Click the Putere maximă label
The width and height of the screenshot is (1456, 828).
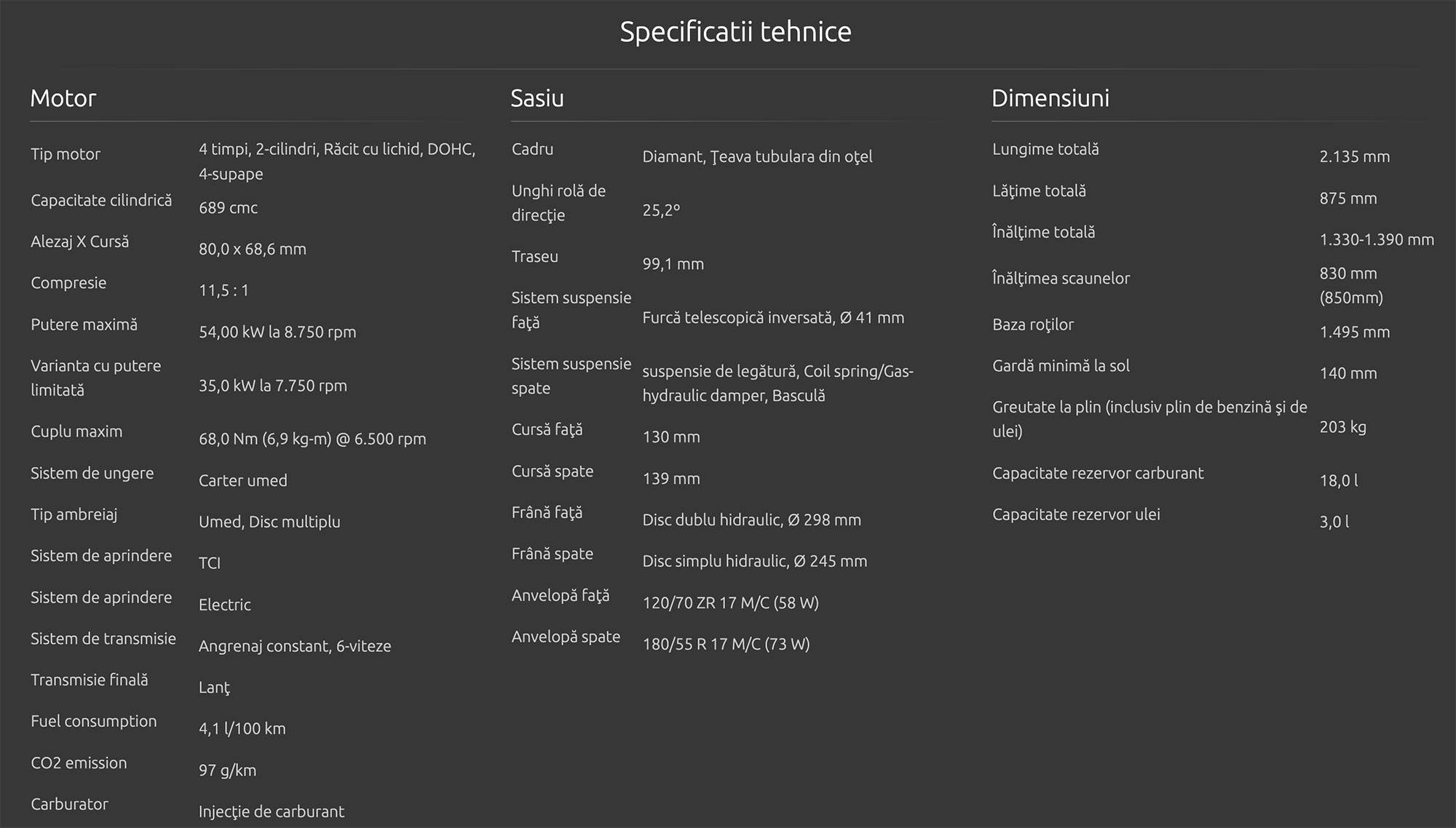pyautogui.click(x=84, y=325)
